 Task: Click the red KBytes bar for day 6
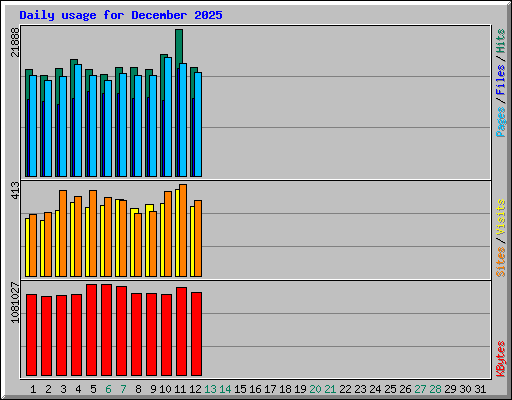(107, 330)
